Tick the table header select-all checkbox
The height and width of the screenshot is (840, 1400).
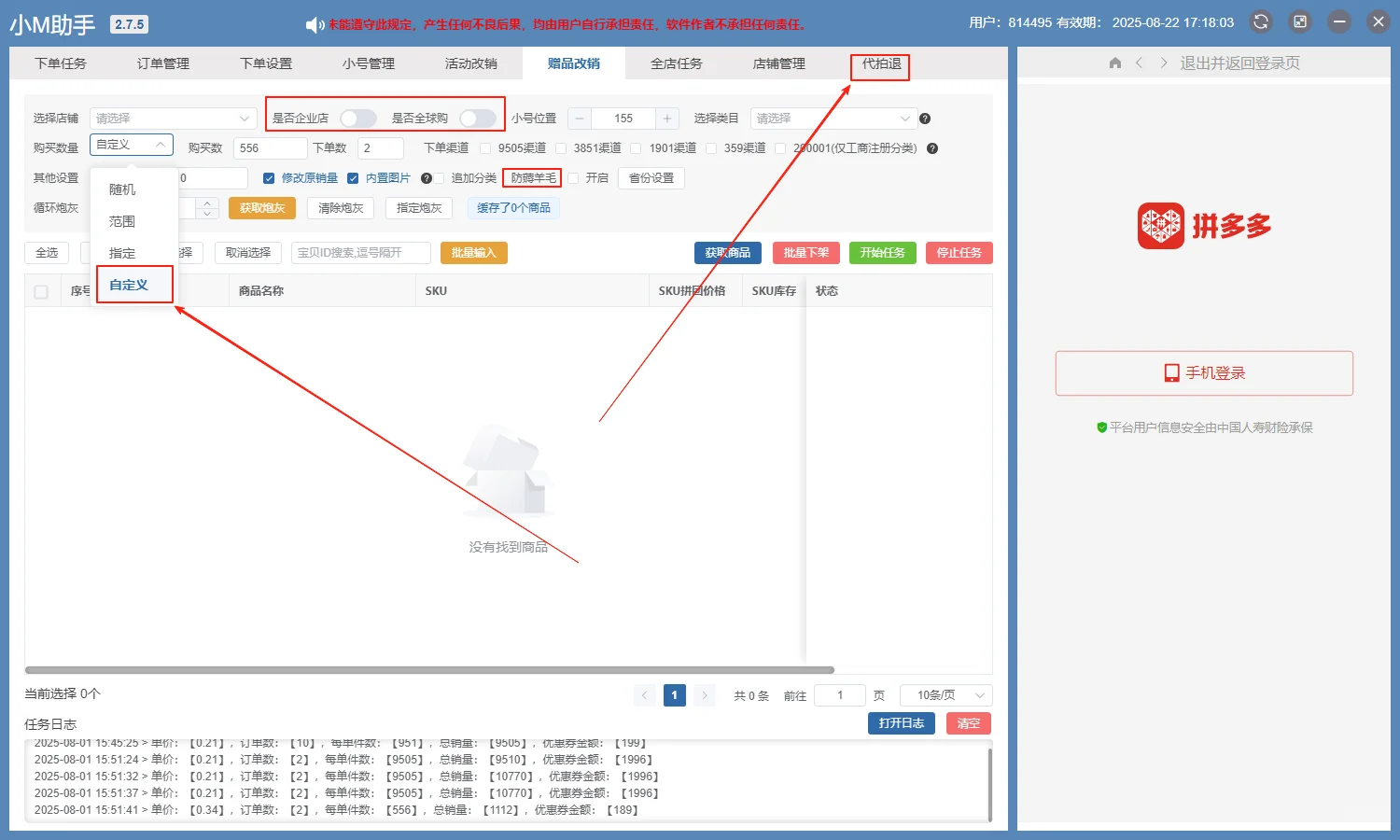click(x=41, y=292)
